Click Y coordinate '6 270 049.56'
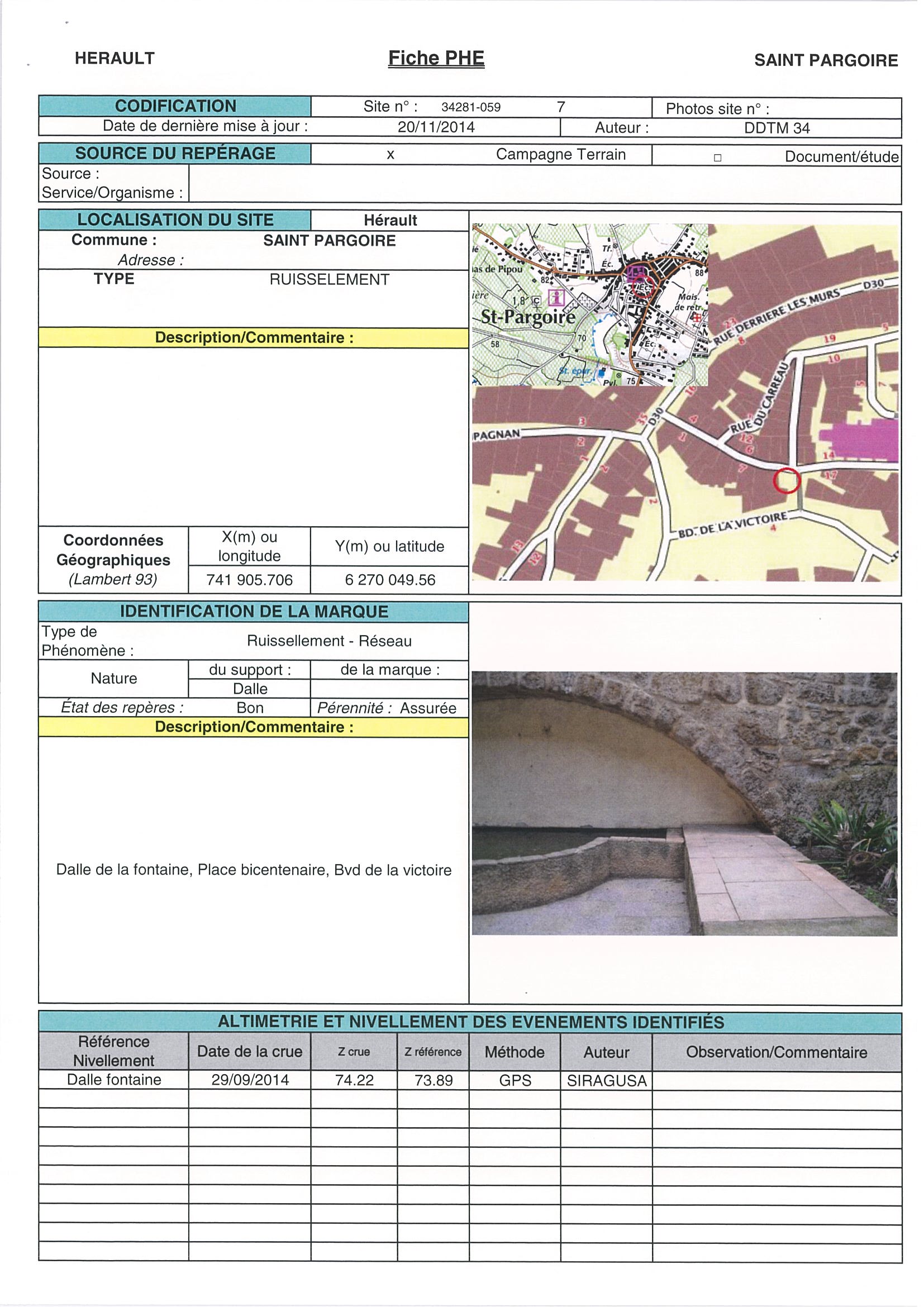 (x=390, y=580)
